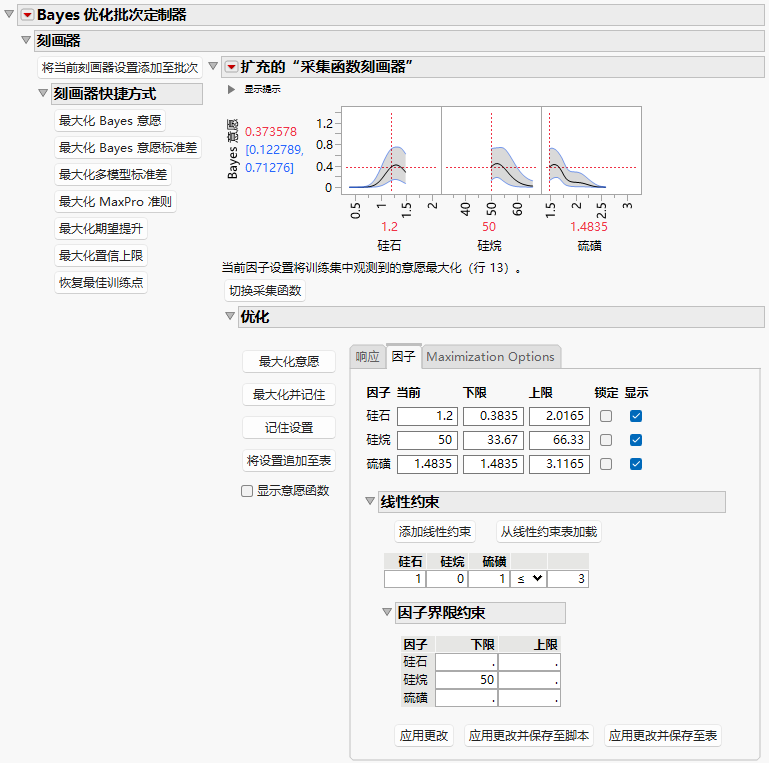
Task: Collapse the 因子界限约束 section
Action: pyautogui.click(x=387, y=612)
